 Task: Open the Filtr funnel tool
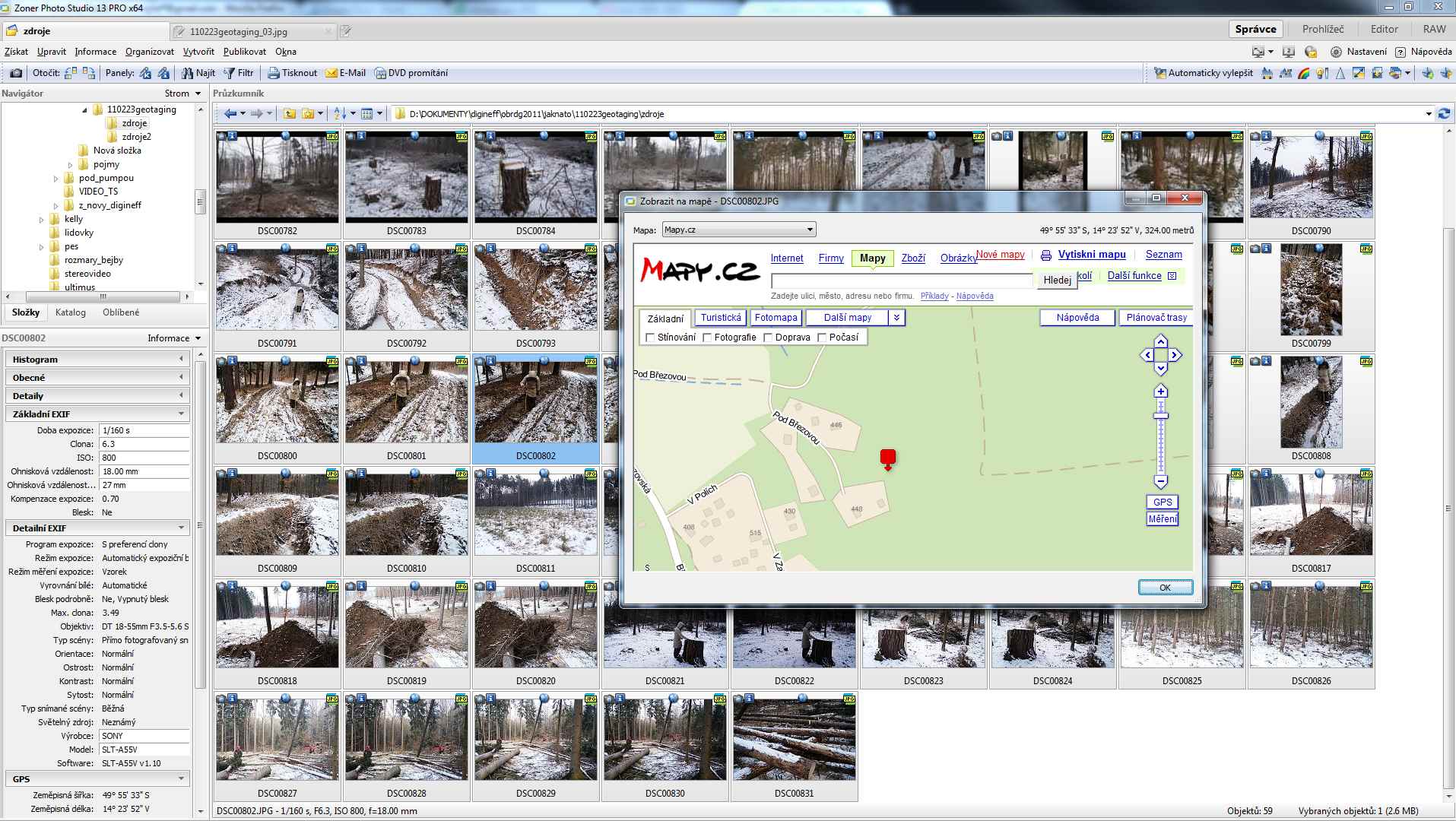(x=229, y=73)
